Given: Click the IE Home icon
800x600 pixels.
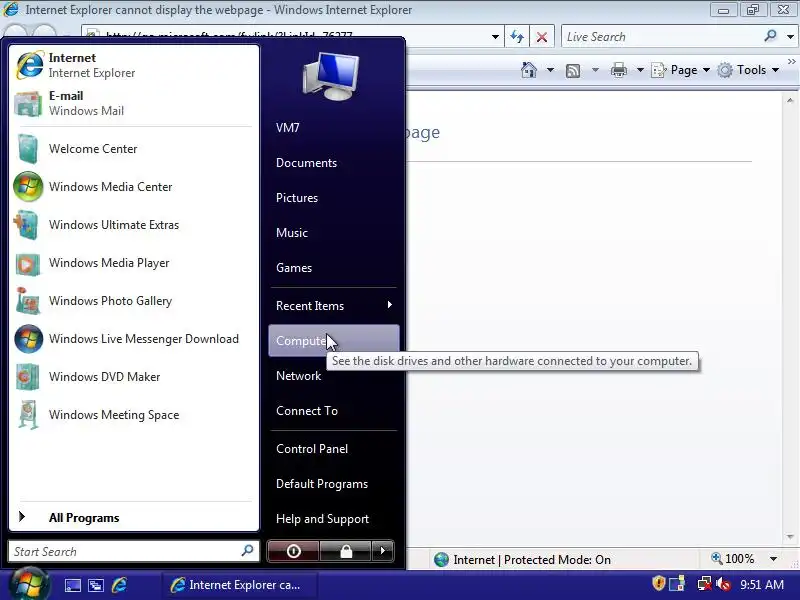Looking at the screenshot, I should click(x=529, y=70).
